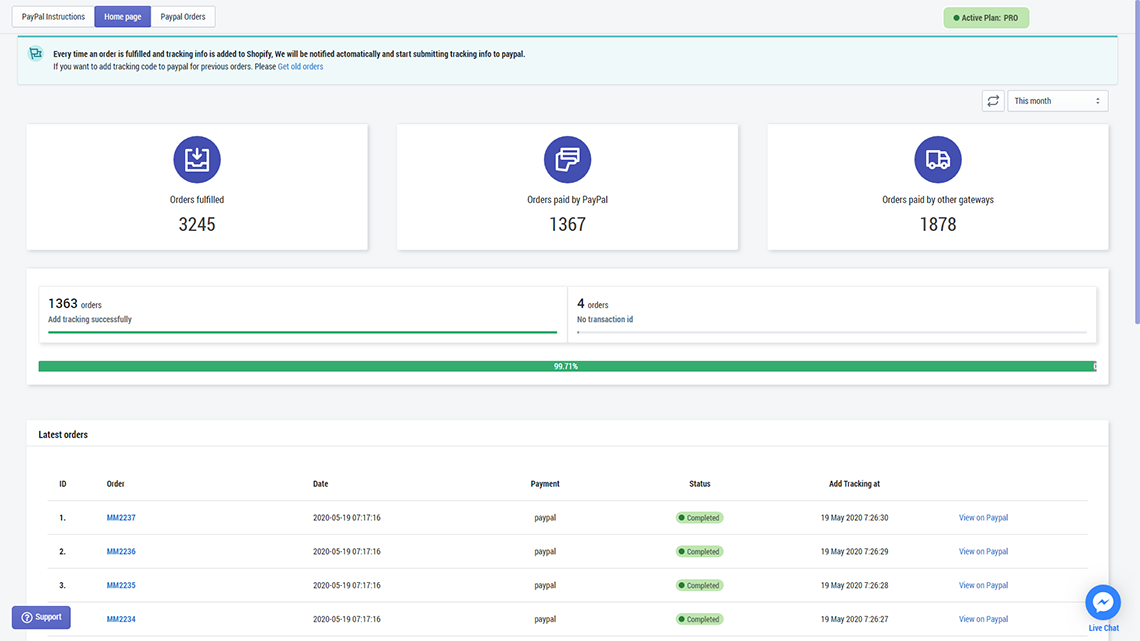The height and width of the screenshot is (641, 1140).
Task: Click the Payment column header
Action: 545,484
